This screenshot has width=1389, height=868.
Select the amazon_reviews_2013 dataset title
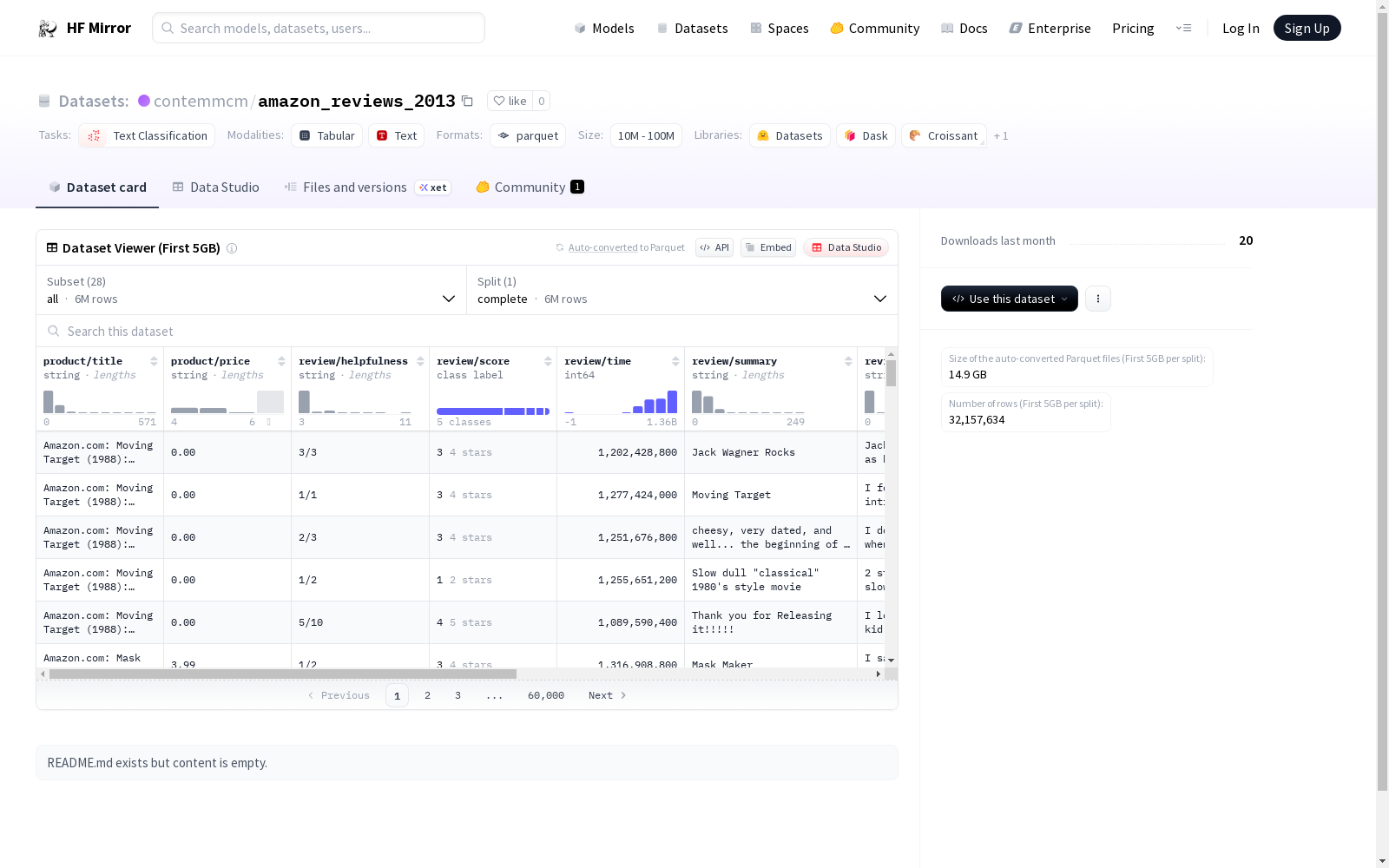click(x=357, y=101)
